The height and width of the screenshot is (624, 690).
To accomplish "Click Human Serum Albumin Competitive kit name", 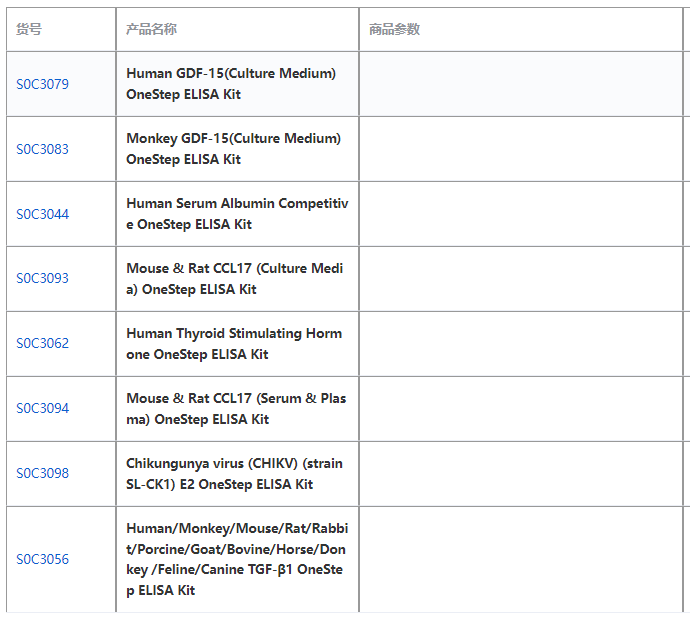I will (237, 214).
